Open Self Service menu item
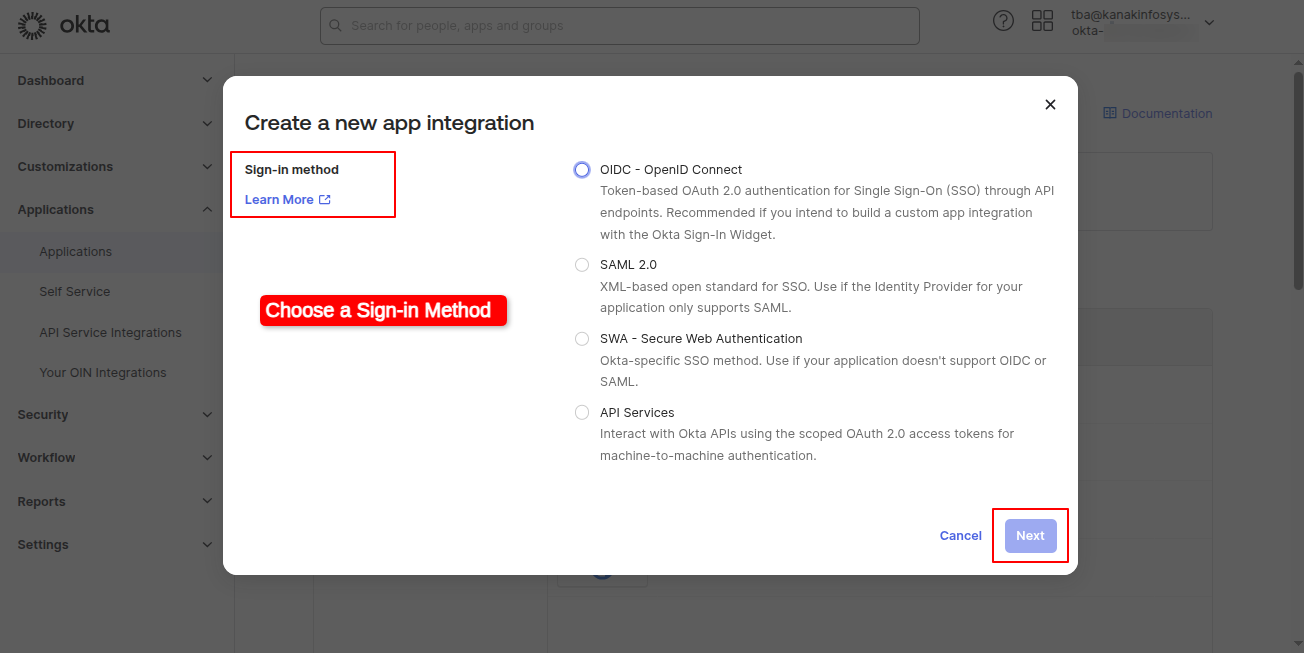 (x=75, y=292)
